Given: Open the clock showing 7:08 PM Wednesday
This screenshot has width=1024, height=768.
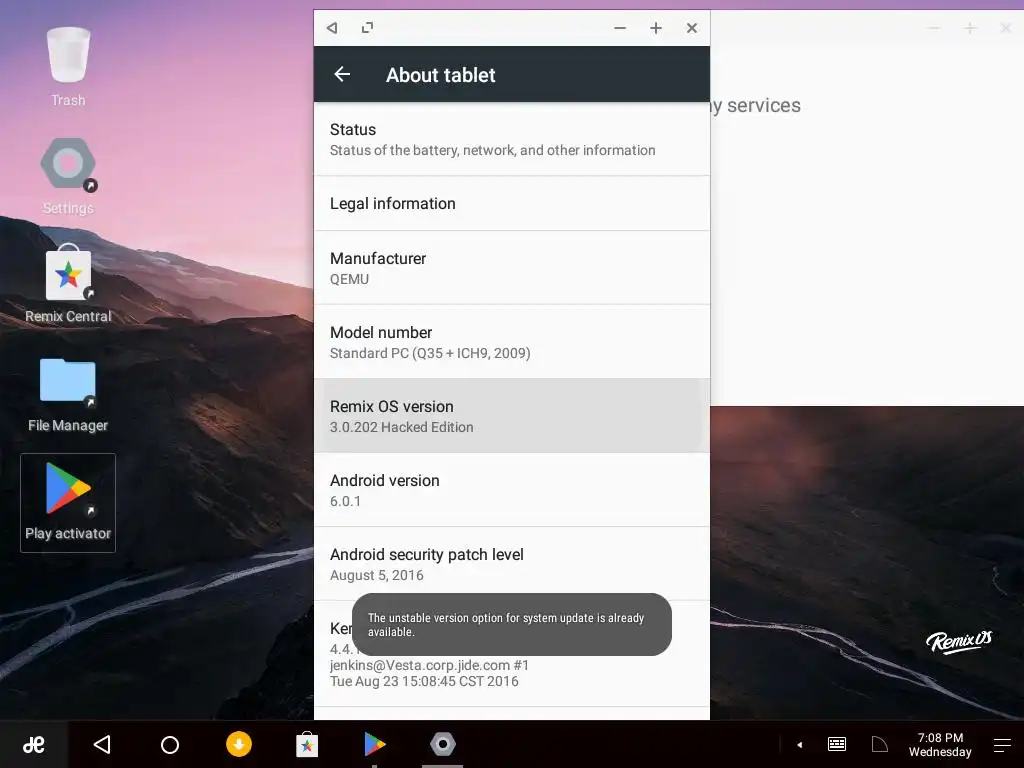Looking at the screenshot, I should point(940,744).
